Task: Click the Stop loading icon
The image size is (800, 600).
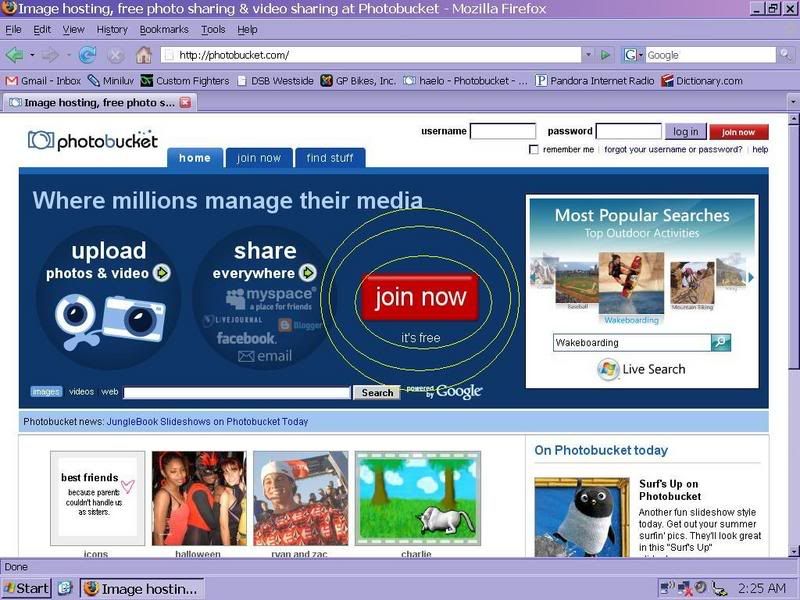Action: [x=116, y=55]
